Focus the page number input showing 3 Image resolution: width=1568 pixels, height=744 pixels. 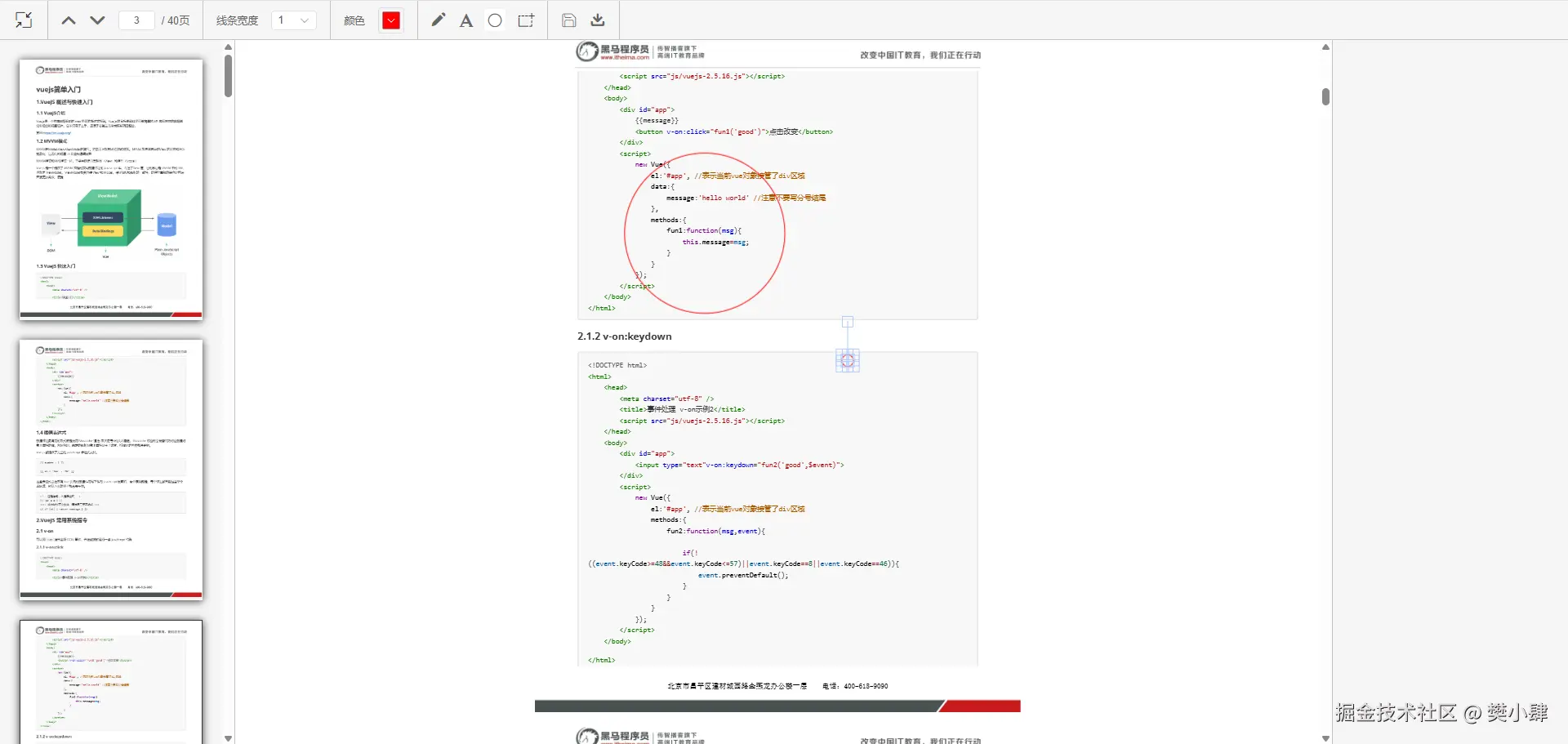click(x=136, y=20)
